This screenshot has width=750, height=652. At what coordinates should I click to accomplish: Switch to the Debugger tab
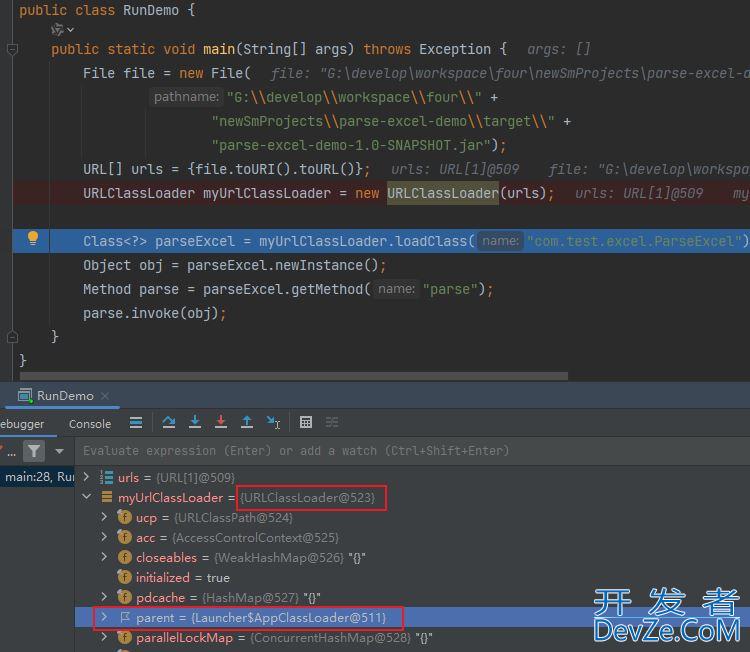point(22,424)
